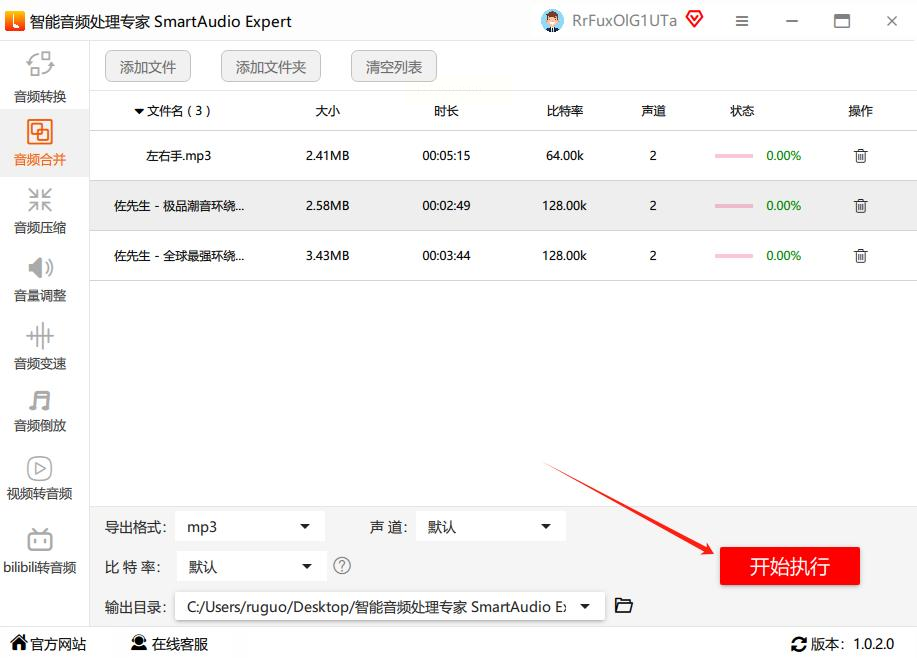Screen dimensions: 917x658
Task: Open the output folder browse icon
Action: 623,605
